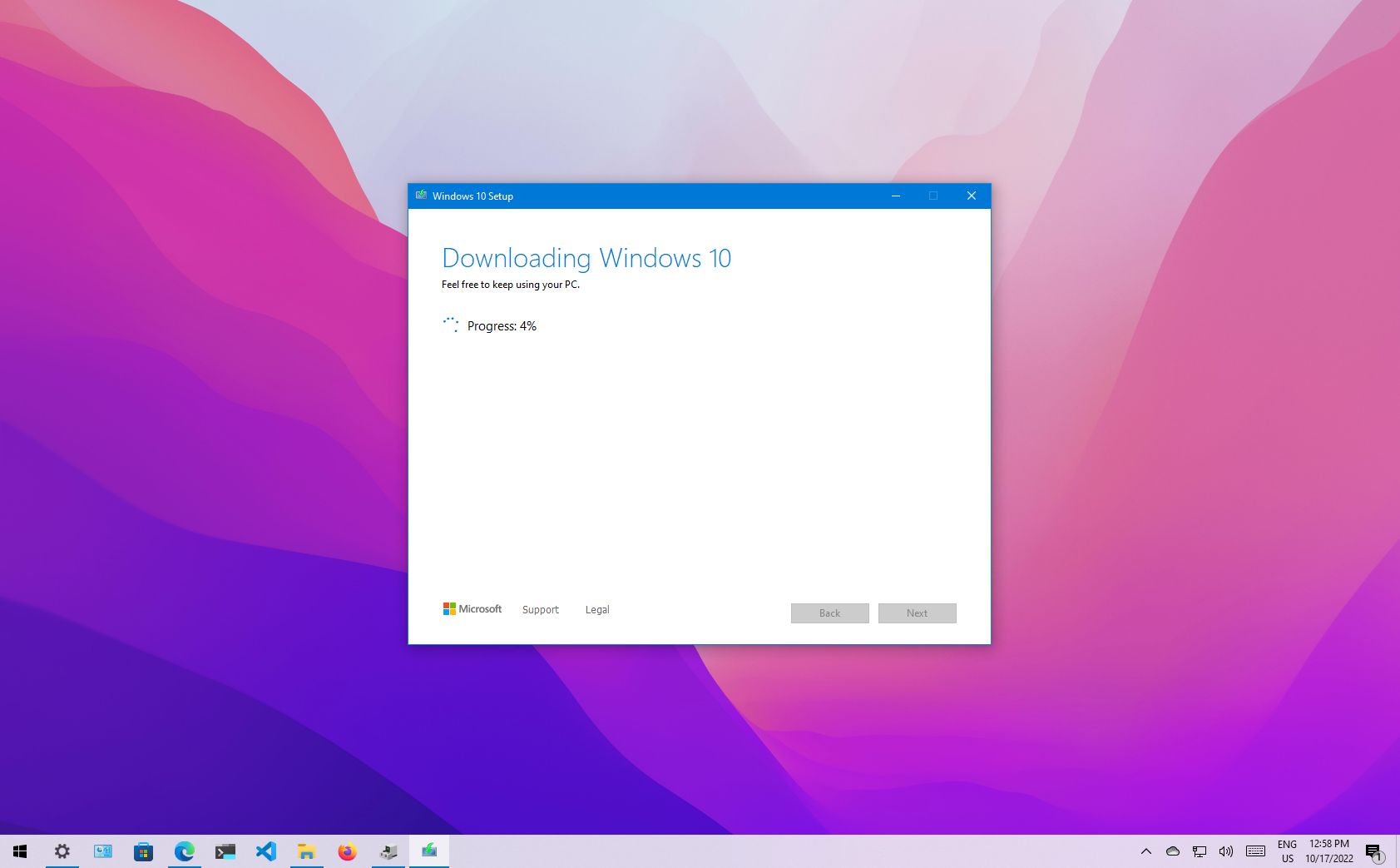Open the Start menu
The width and height of the screenshot is (1400, 868).
pyautogui.click(x=19, y=851)
